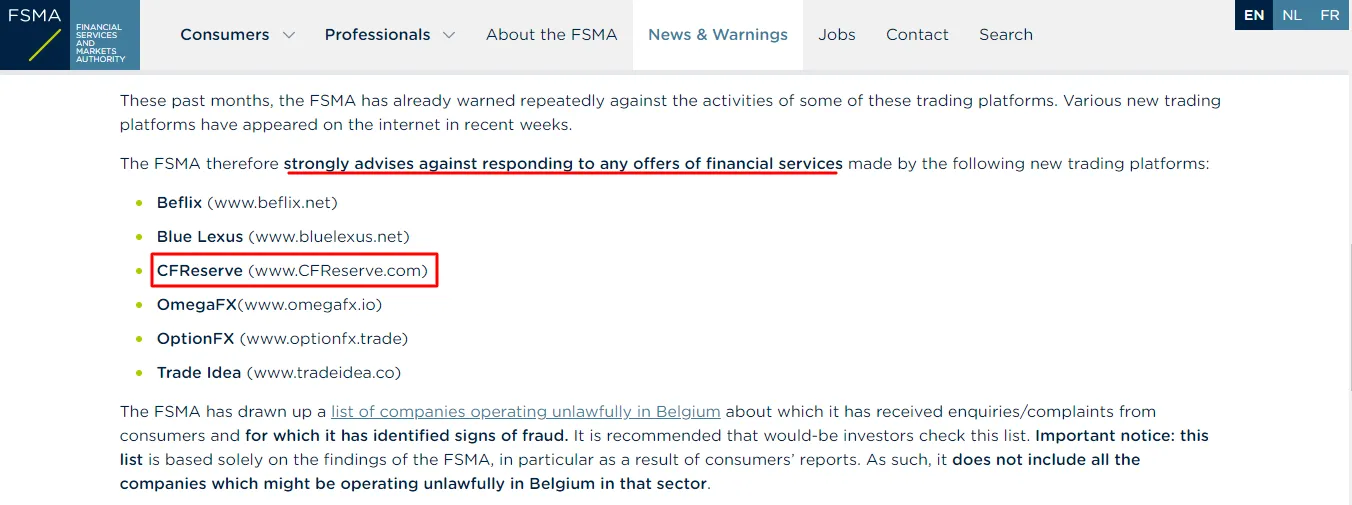Click the Blue Lexus list entry
Image resolution: width=1352 pixels, height=505 pixels.
coord(283,236)
